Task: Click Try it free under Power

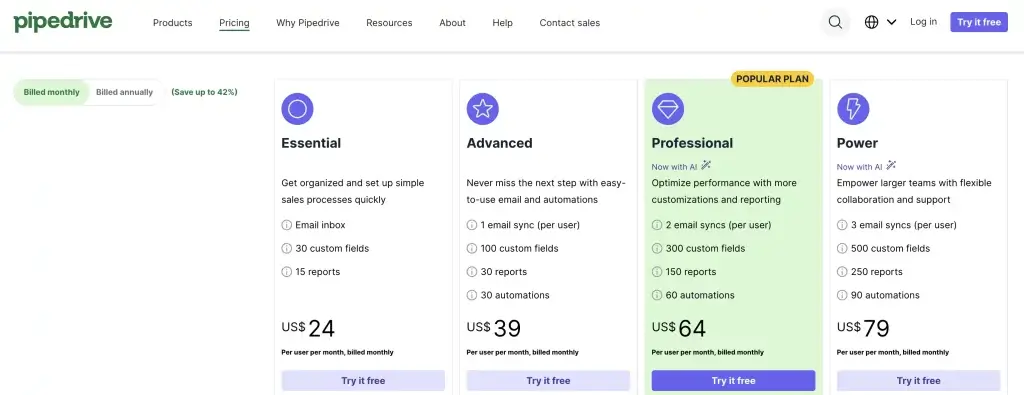Action: 919,381
